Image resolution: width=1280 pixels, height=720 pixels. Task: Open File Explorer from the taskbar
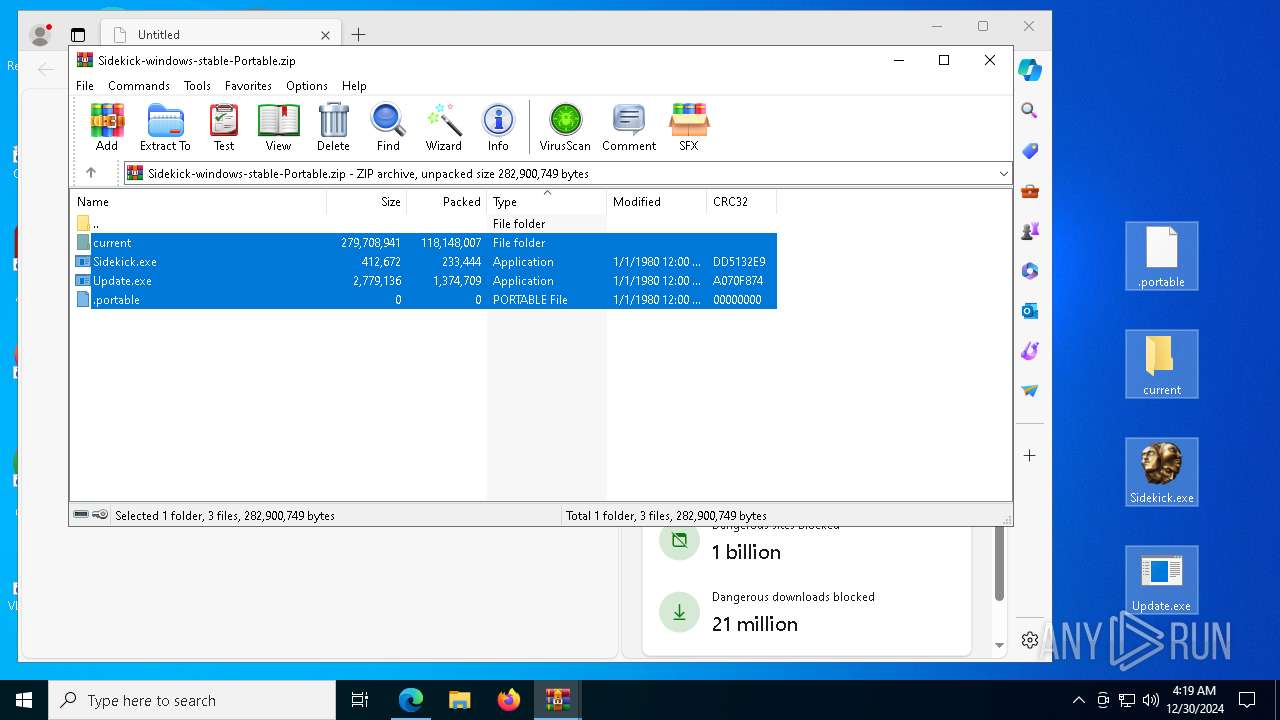tap(459, 700)
